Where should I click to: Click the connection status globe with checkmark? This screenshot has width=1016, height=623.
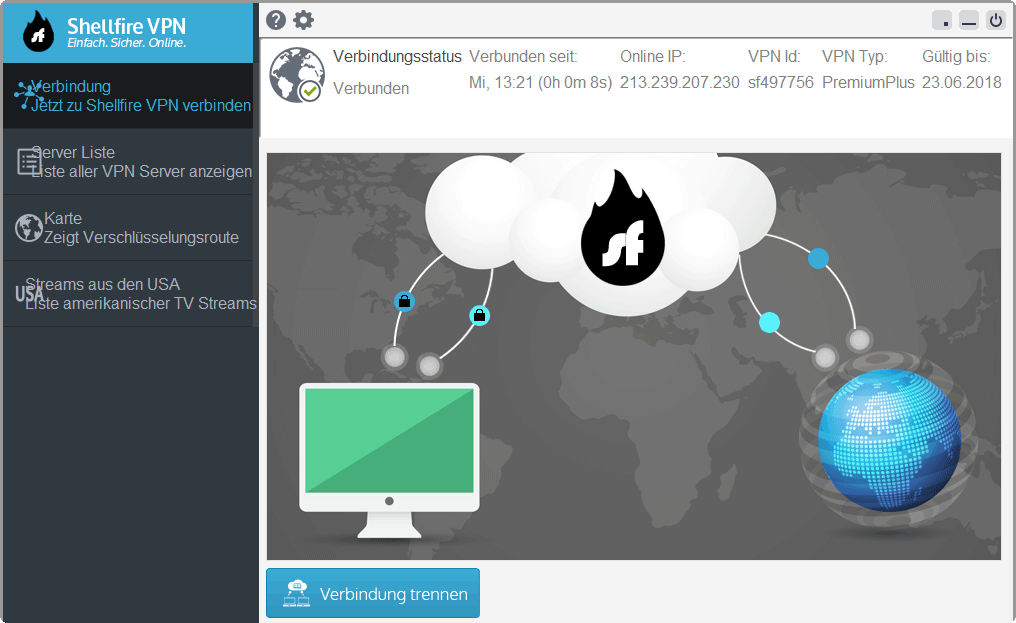click(x=297, y=75)
